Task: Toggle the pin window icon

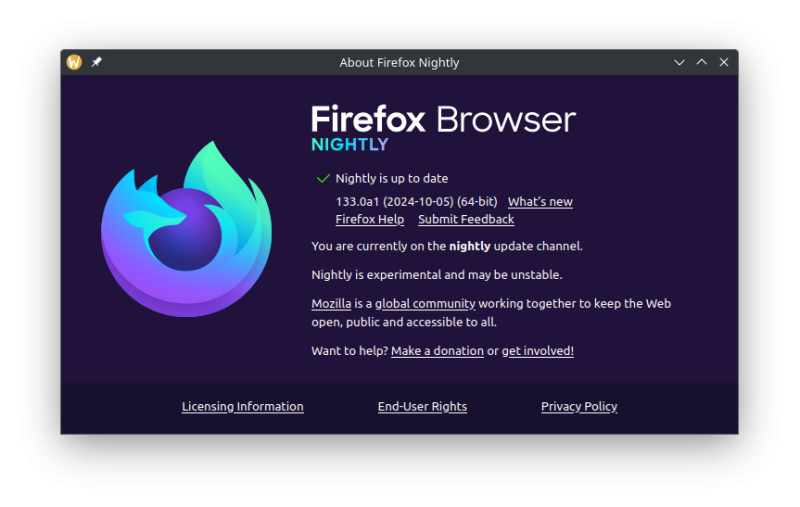Action: (96, 62)
